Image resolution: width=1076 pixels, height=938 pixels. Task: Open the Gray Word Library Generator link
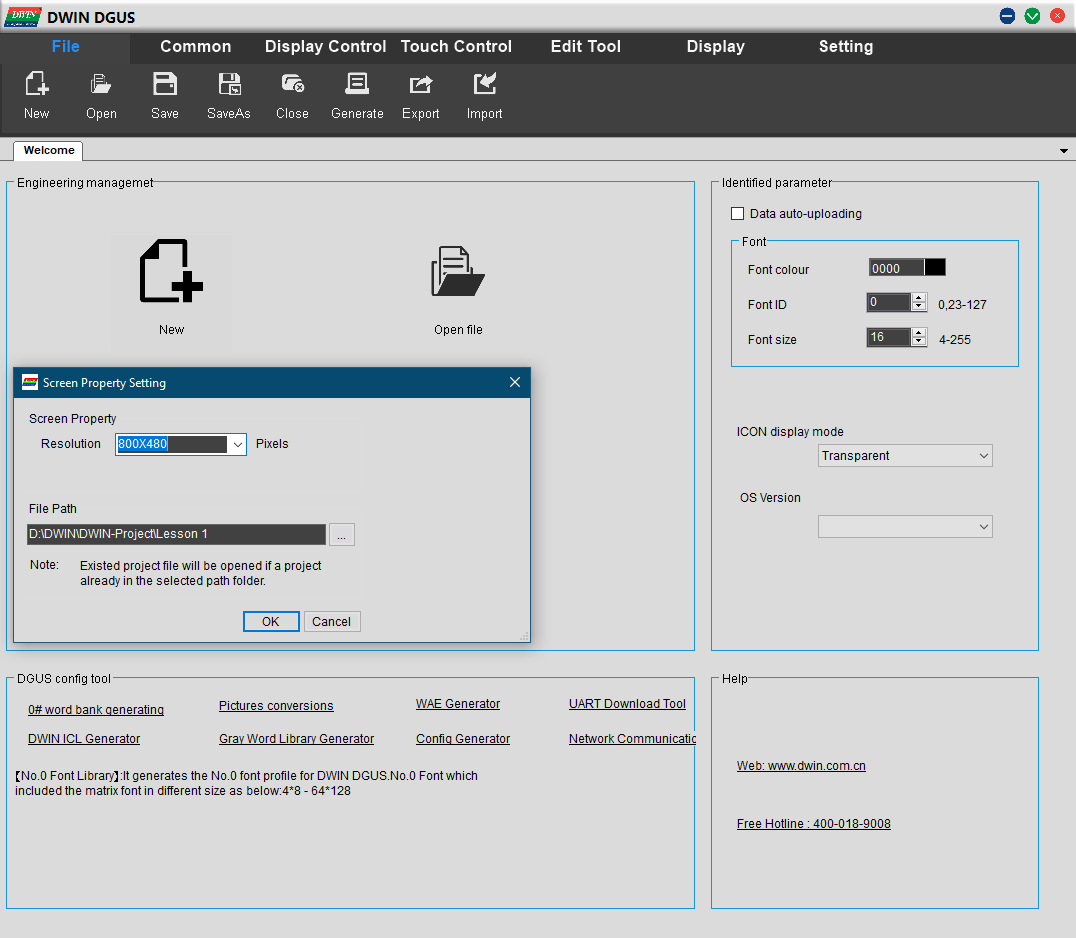click(296, 738)
